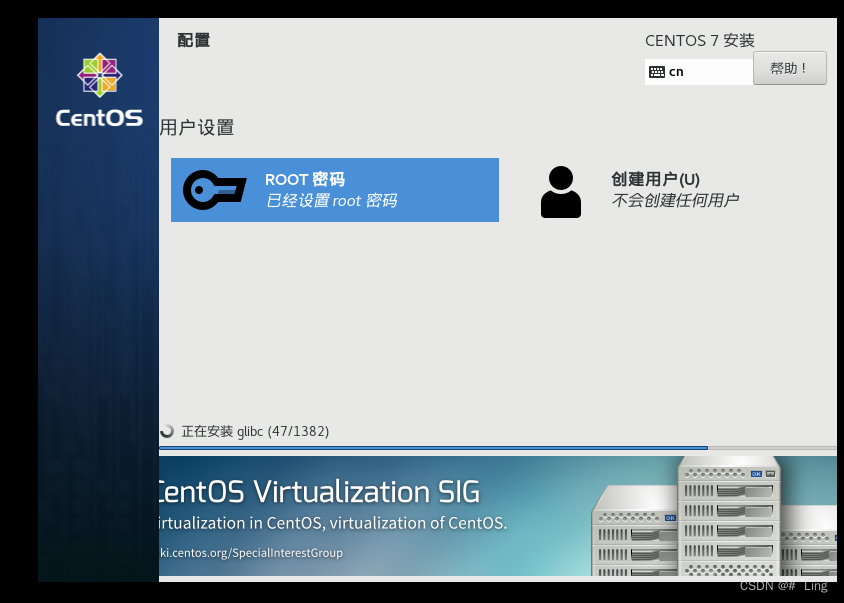Click the keyboard icon next to cn
Image resolution: width=844 pixels, height=603 pixels.
click(x=657, y=72)
